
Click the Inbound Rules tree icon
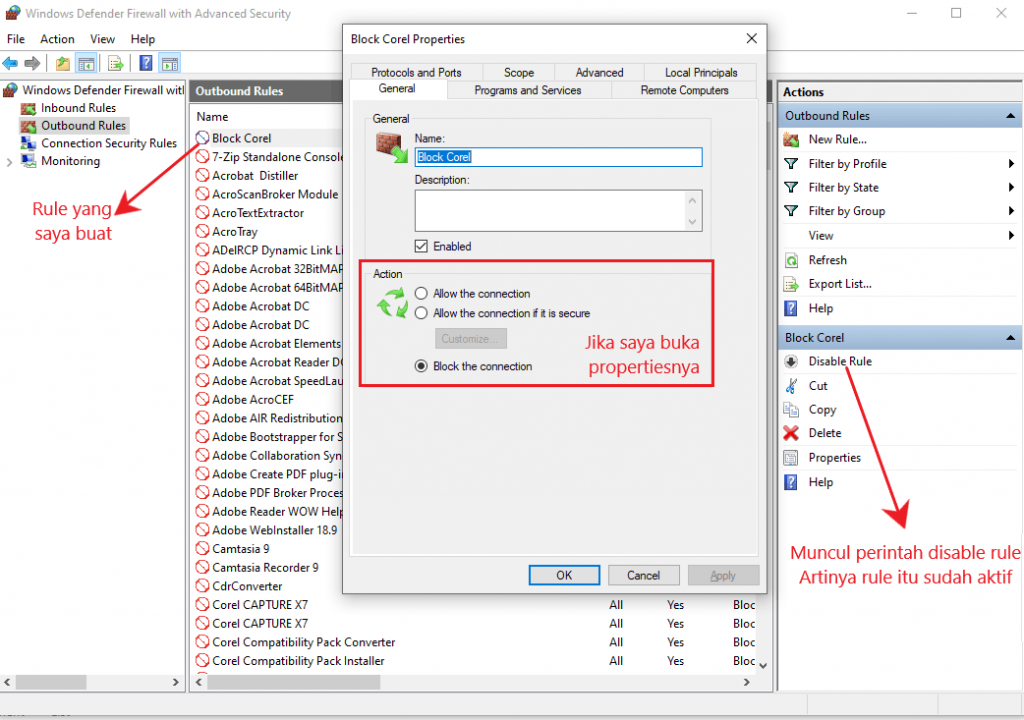(x=28, y=108)
